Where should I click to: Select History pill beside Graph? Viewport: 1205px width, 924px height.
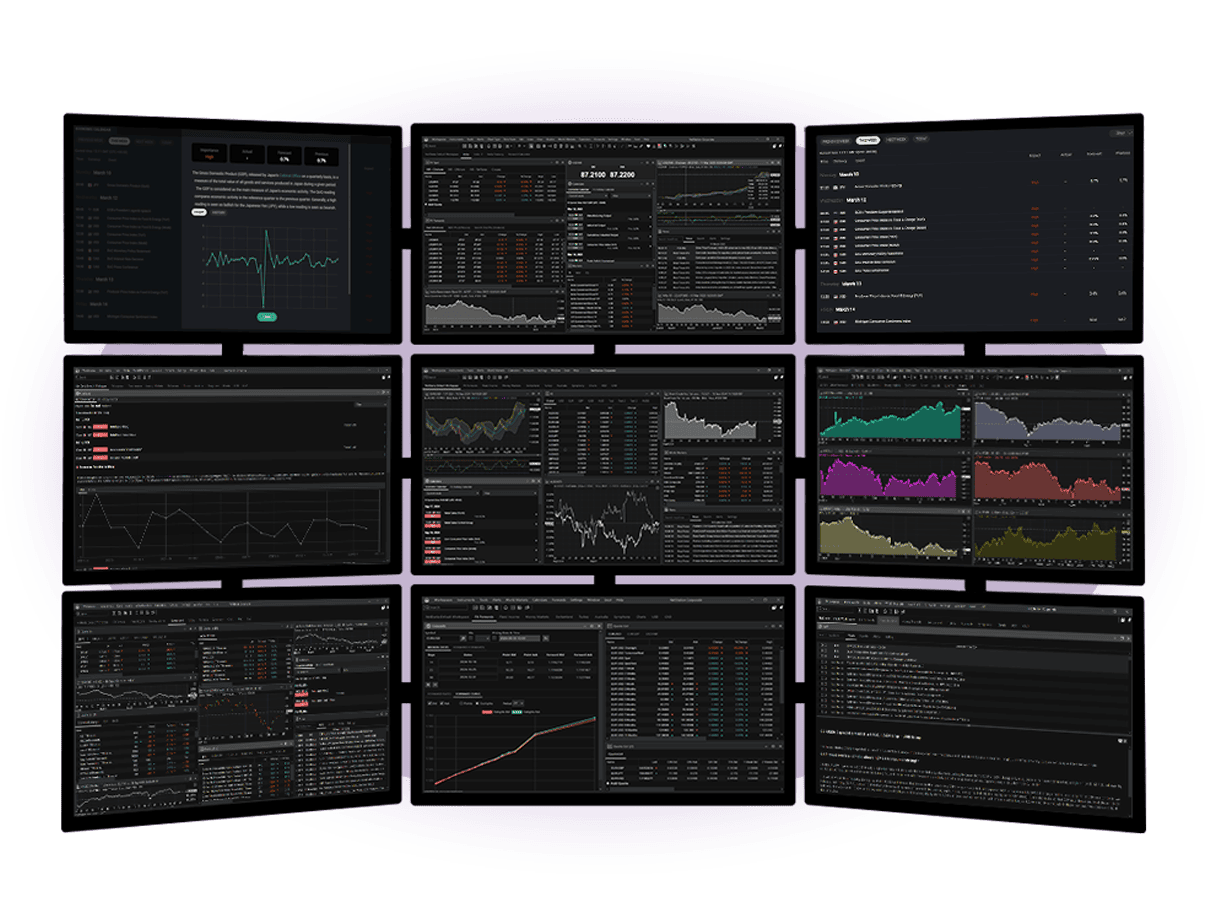coord(219,213)
